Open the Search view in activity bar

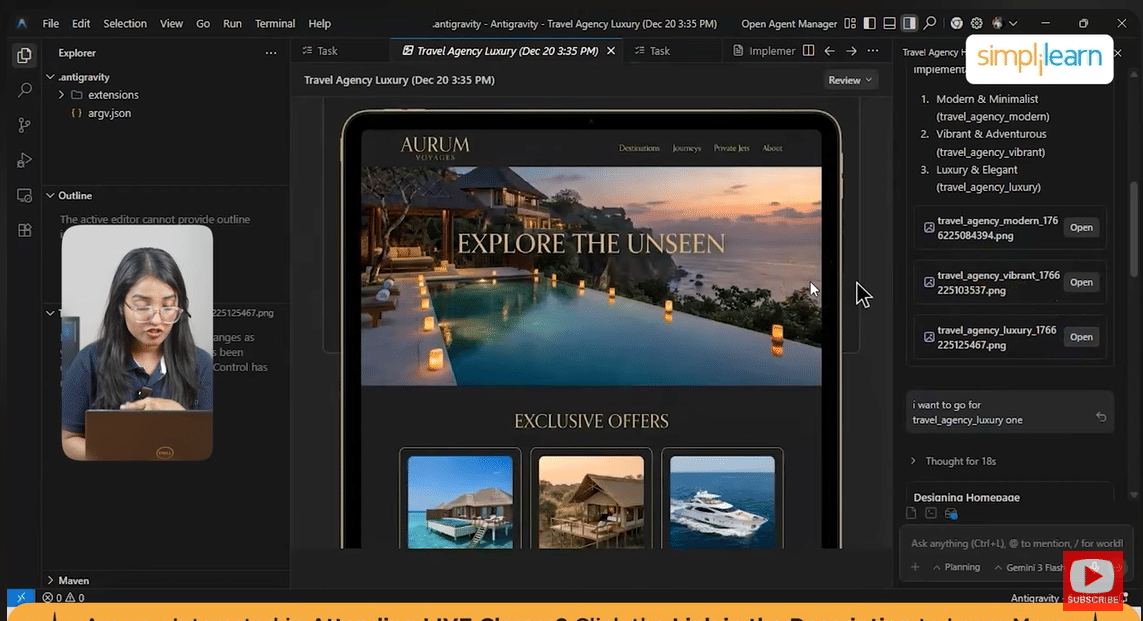coord(25,90)
